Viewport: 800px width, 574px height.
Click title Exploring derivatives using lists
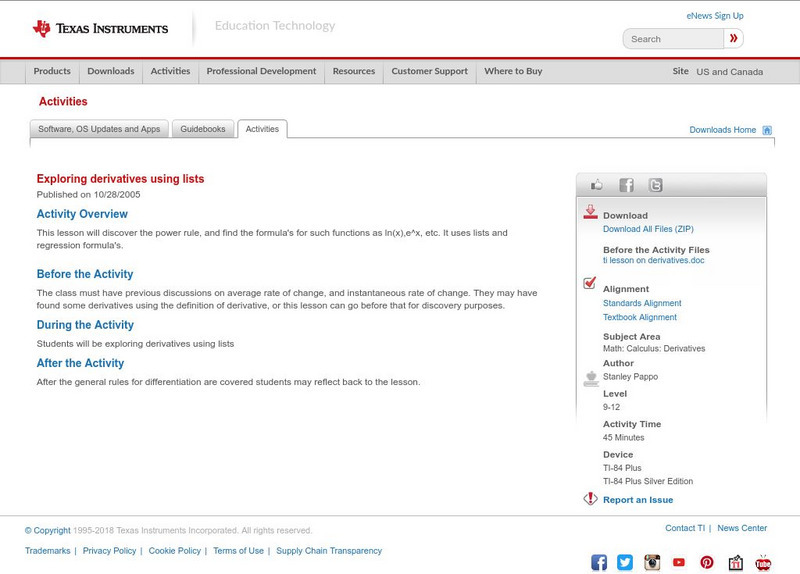click(x=120, y=179)
